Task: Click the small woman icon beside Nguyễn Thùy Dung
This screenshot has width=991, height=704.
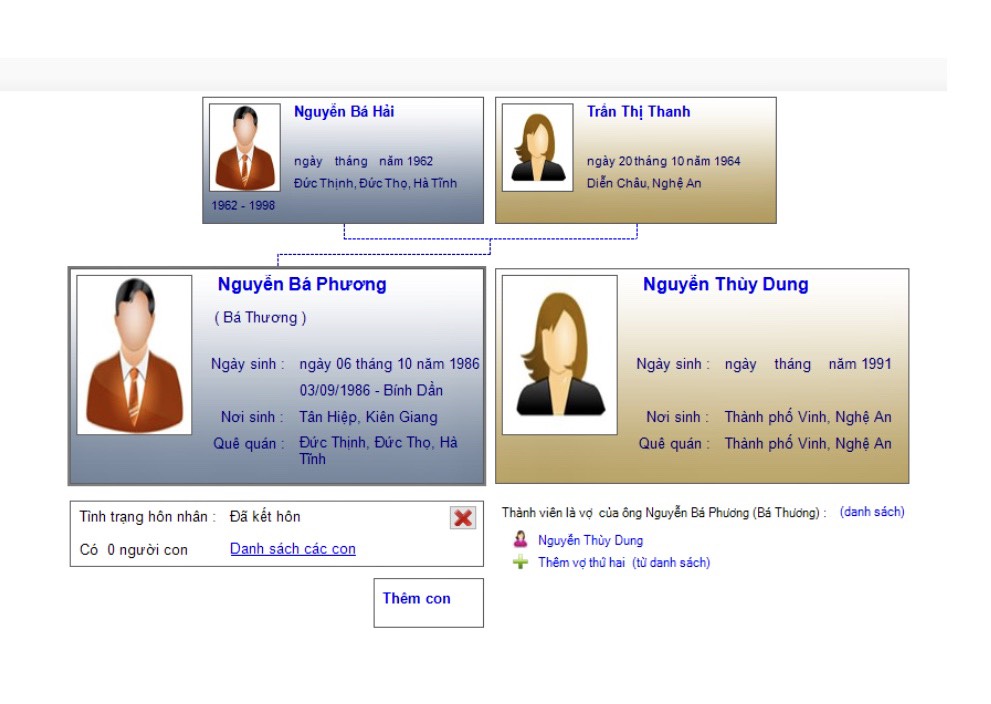Action: pyautogui.click(x=520, y=540)
